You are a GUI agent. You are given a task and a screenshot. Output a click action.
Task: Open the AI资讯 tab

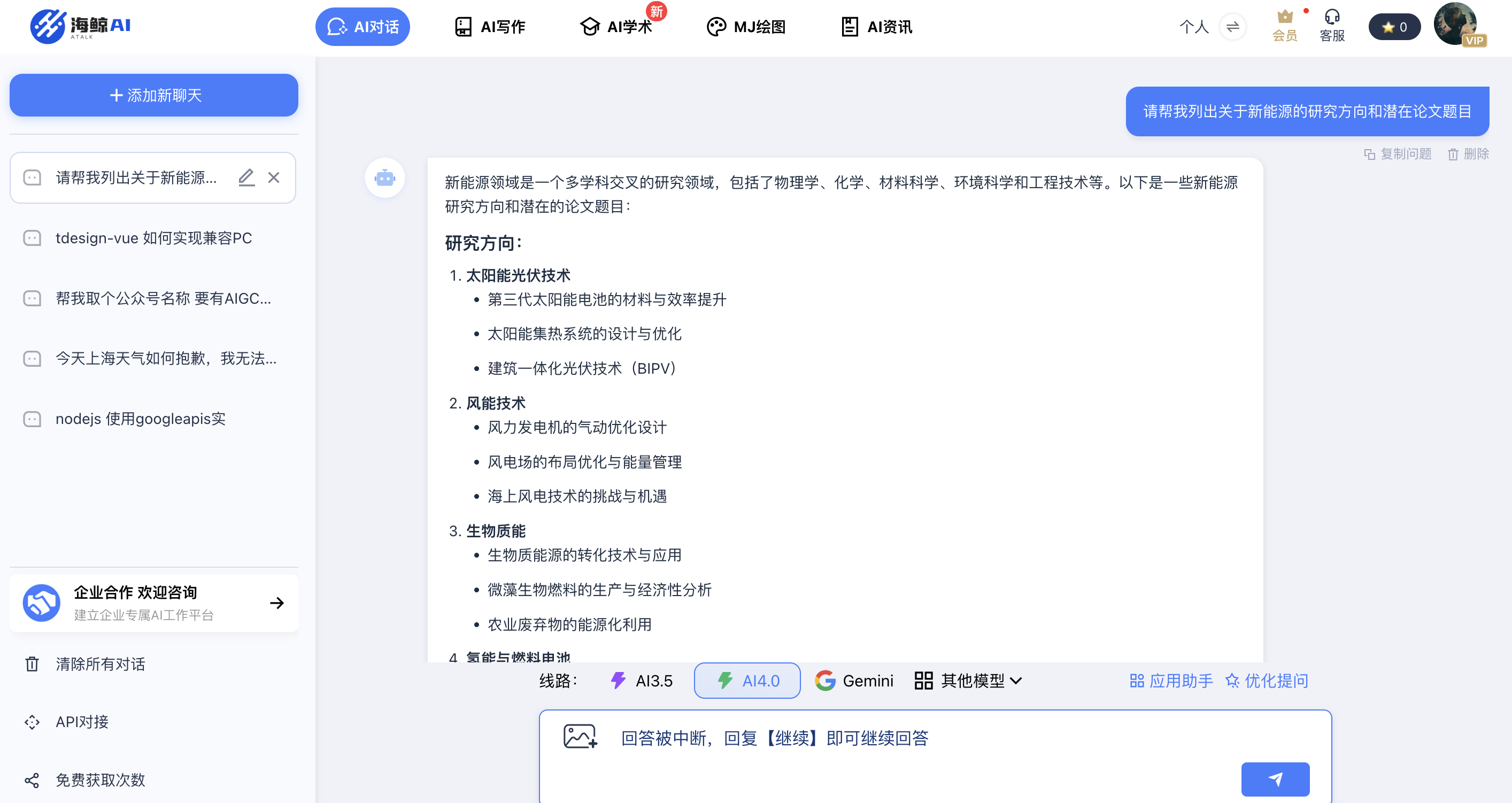click(876, 26)
